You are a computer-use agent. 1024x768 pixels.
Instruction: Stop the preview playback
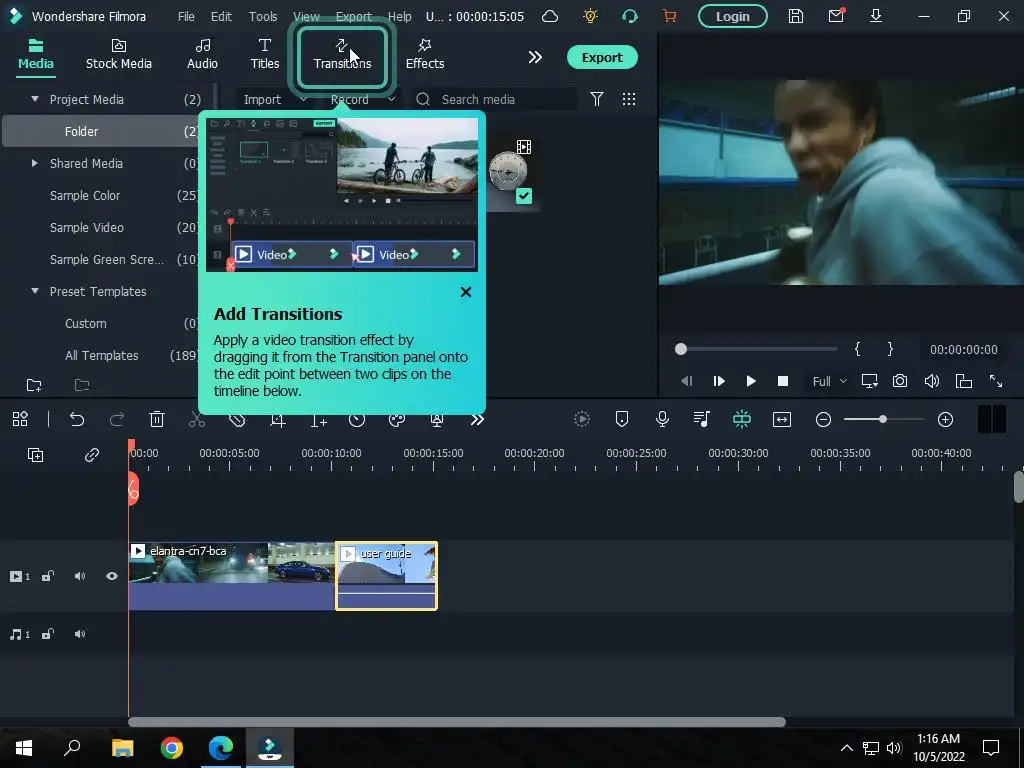tap(782, 381)
